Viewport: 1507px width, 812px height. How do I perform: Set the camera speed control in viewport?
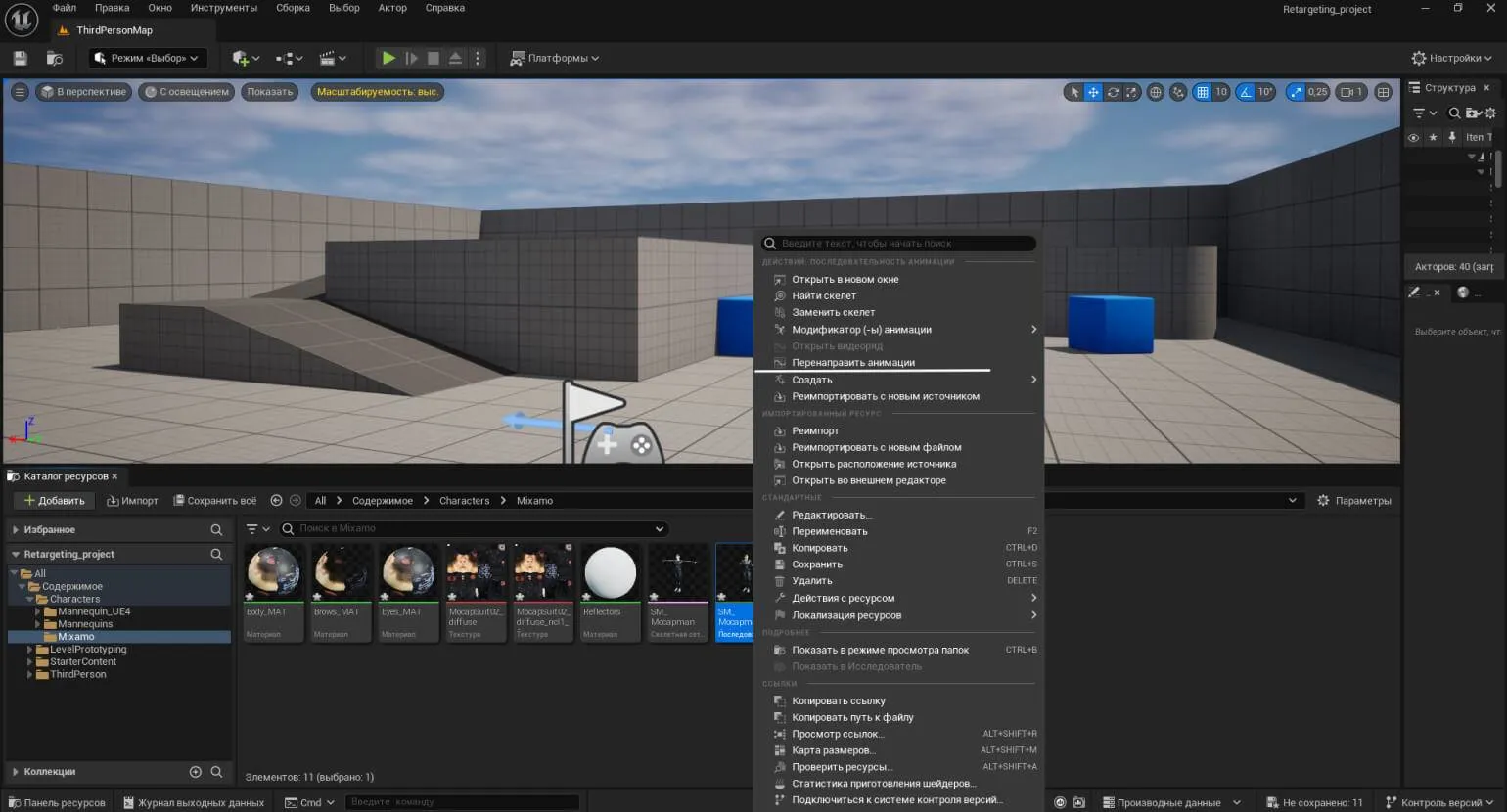coord(1350,92)
